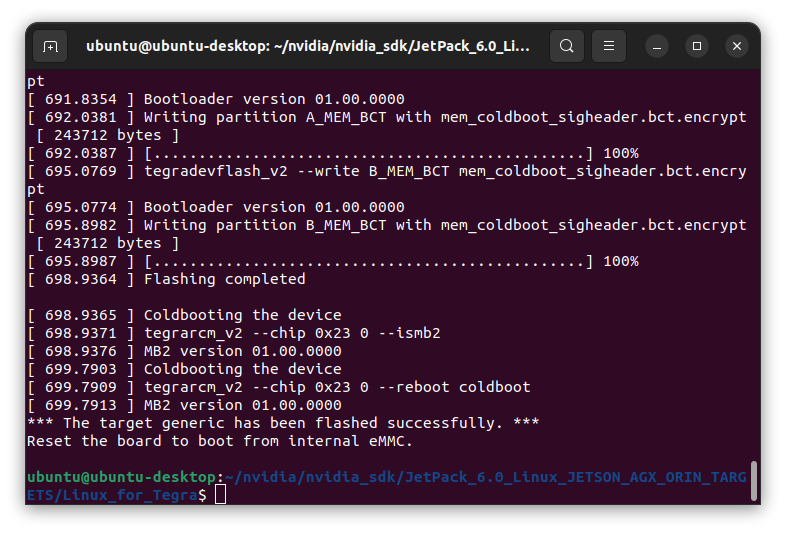
Task: Click the "Writing partition B_MEM_BCT" line
Action: pos(387,234)
